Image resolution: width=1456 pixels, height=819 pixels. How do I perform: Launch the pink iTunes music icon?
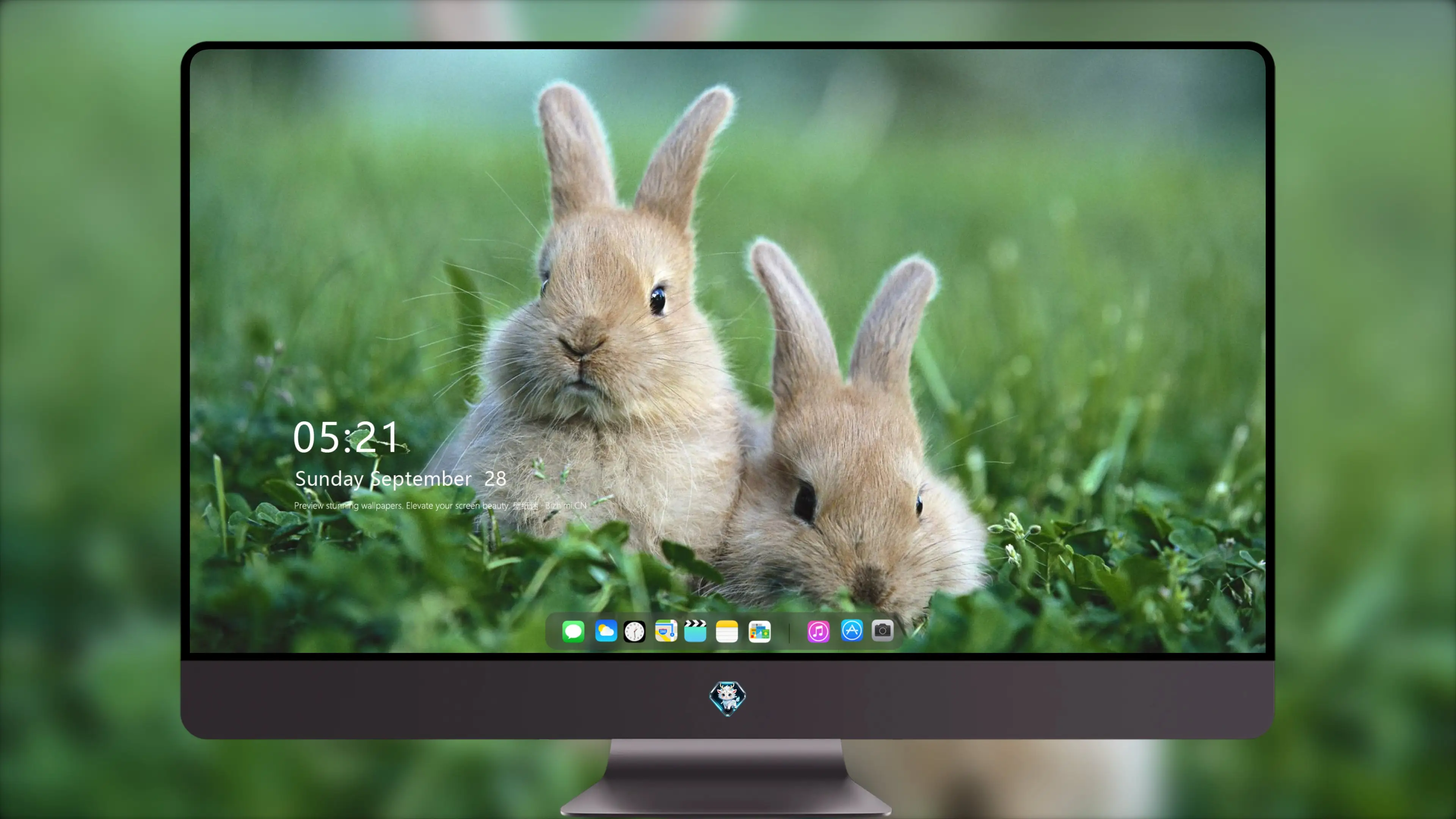coord(819,631)
